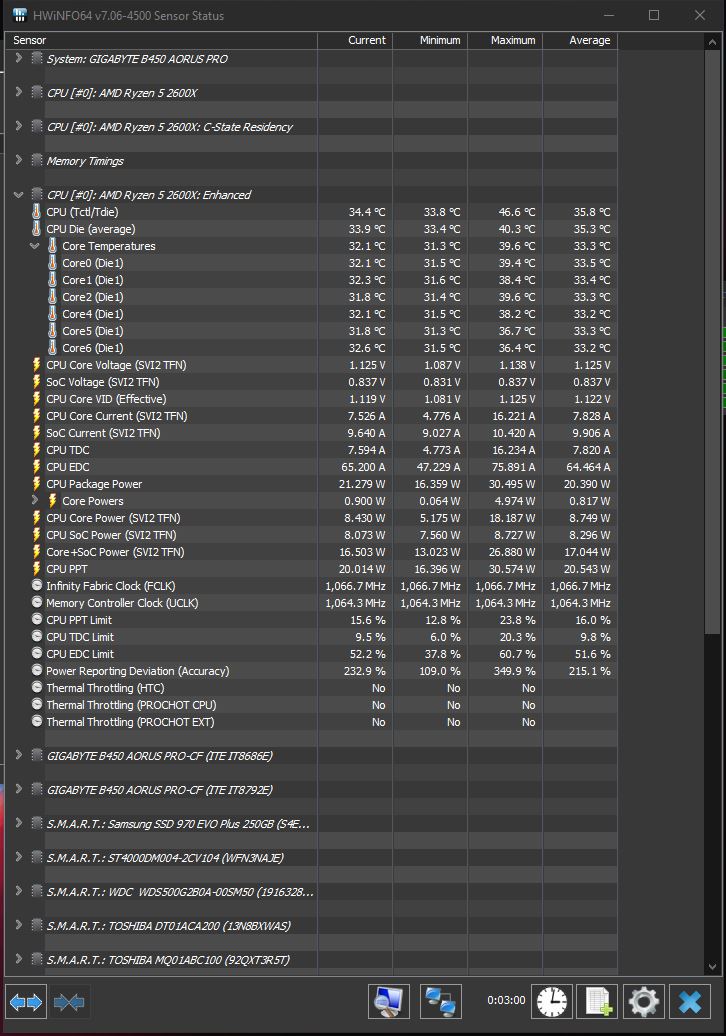Image resolution: width=726 pixels, height=1036 pixels.
Task: Click round icon of CPU EDC Limit
Action: click(x=37, y=653)
